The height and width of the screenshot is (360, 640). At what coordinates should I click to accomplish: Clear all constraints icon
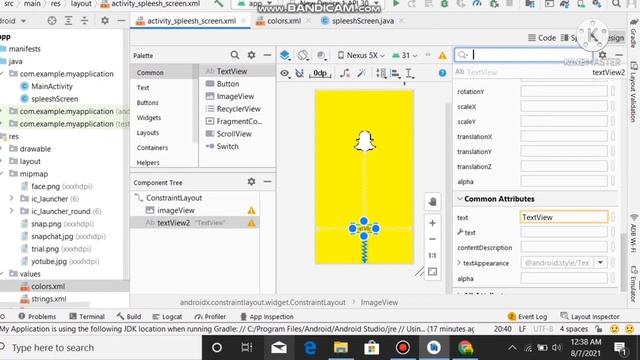(345, 73)
